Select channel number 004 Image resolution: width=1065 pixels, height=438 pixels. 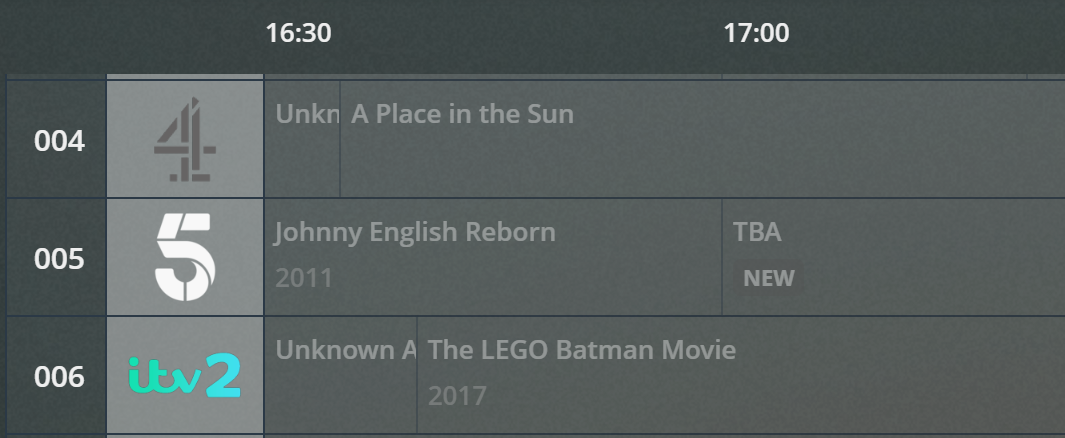pos(59,141)
